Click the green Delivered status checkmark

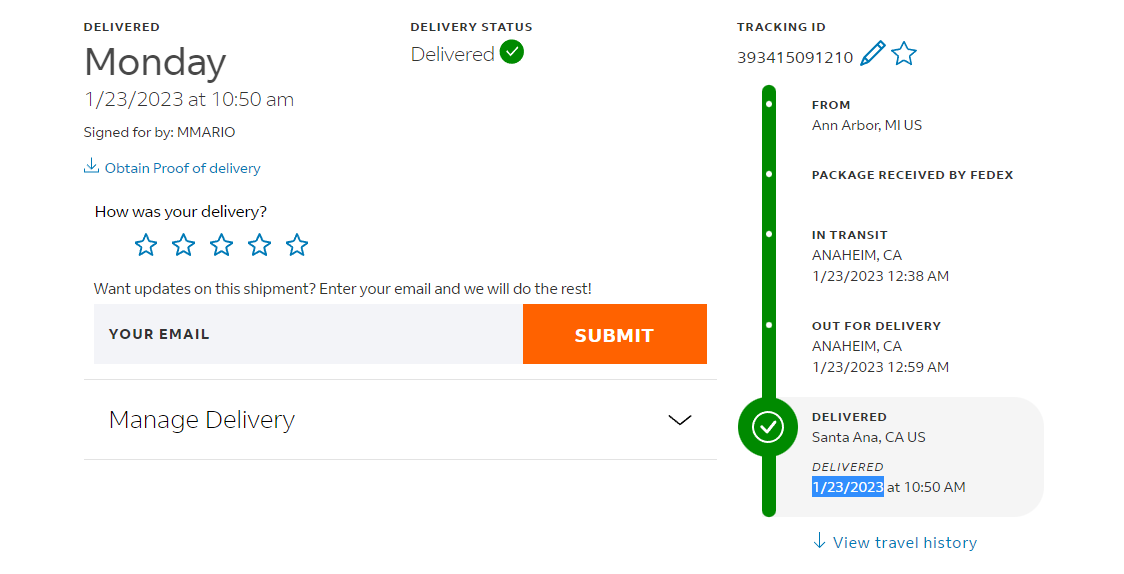pos(512,52)
